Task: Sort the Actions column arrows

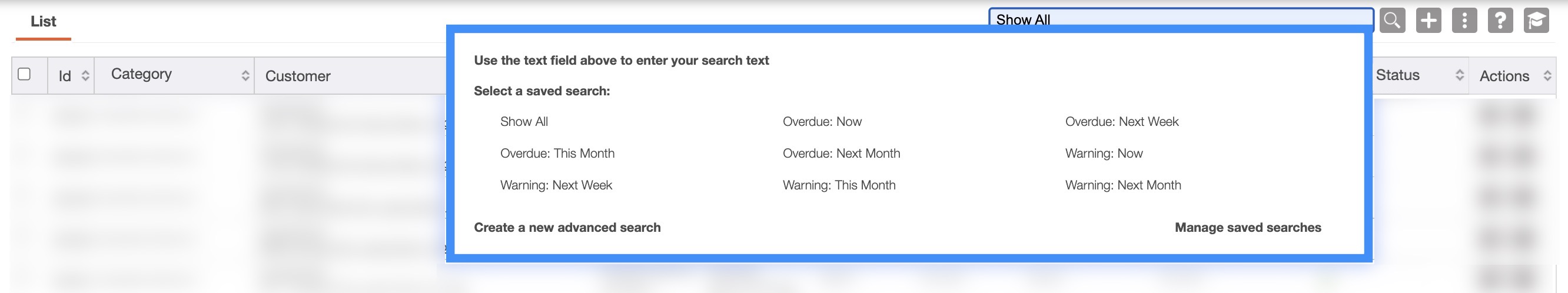Action: 1547,75
